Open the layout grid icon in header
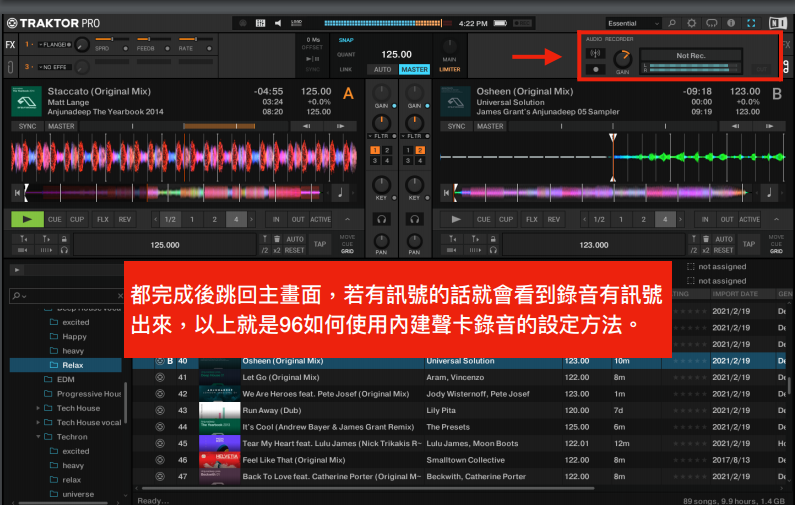 tap(261, 23)
